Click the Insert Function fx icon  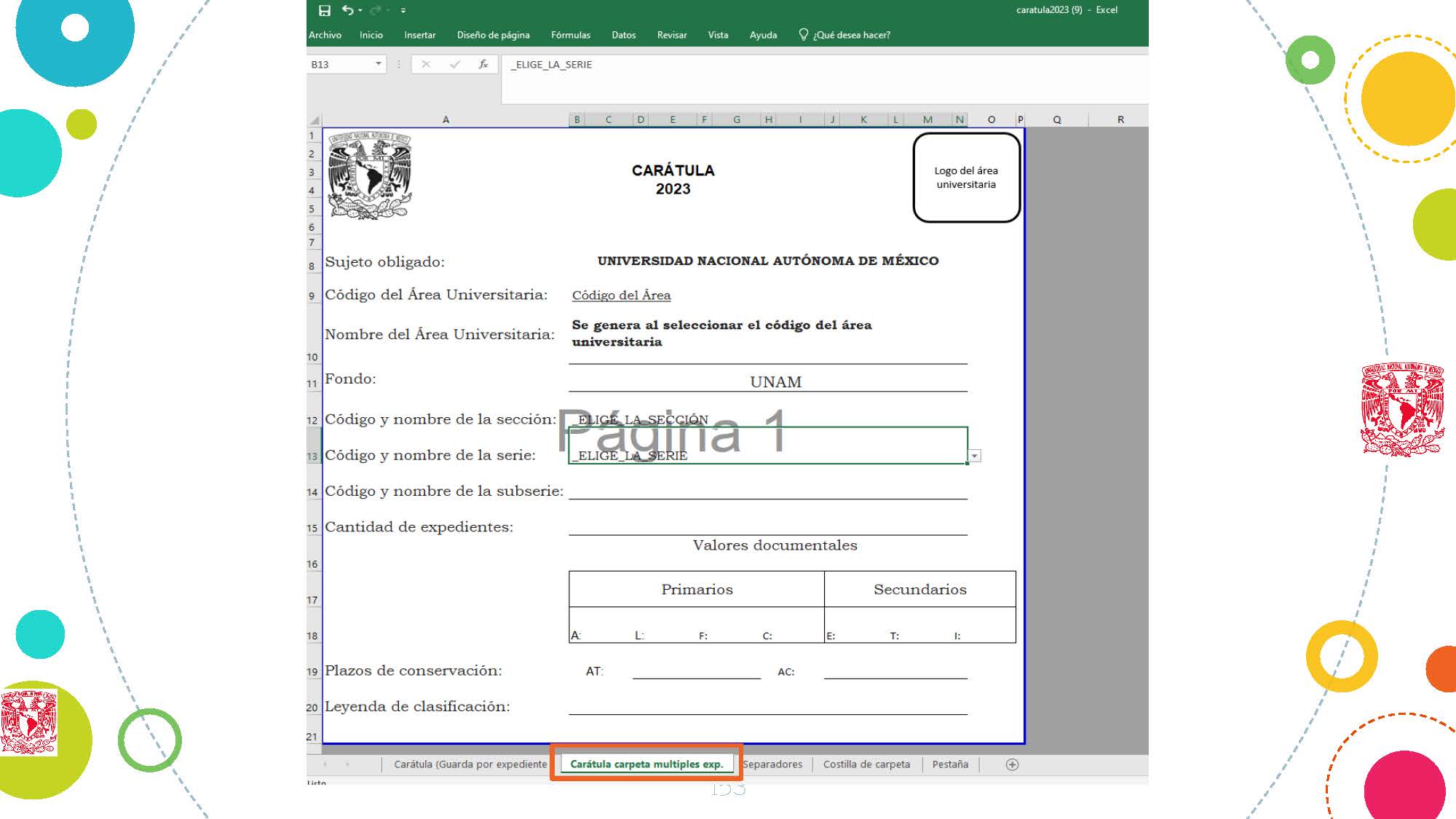(483, 65)
